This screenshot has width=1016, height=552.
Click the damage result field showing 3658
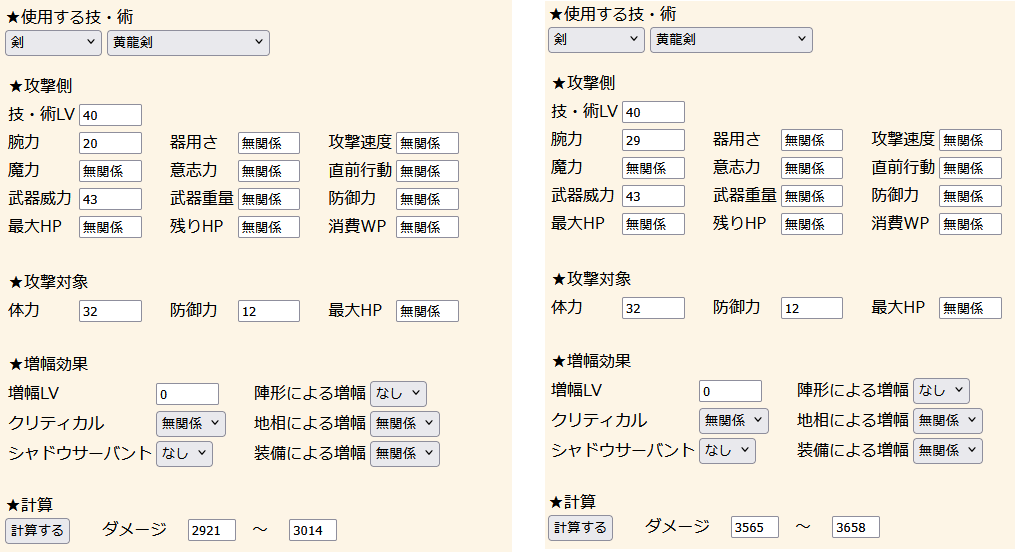855,527
